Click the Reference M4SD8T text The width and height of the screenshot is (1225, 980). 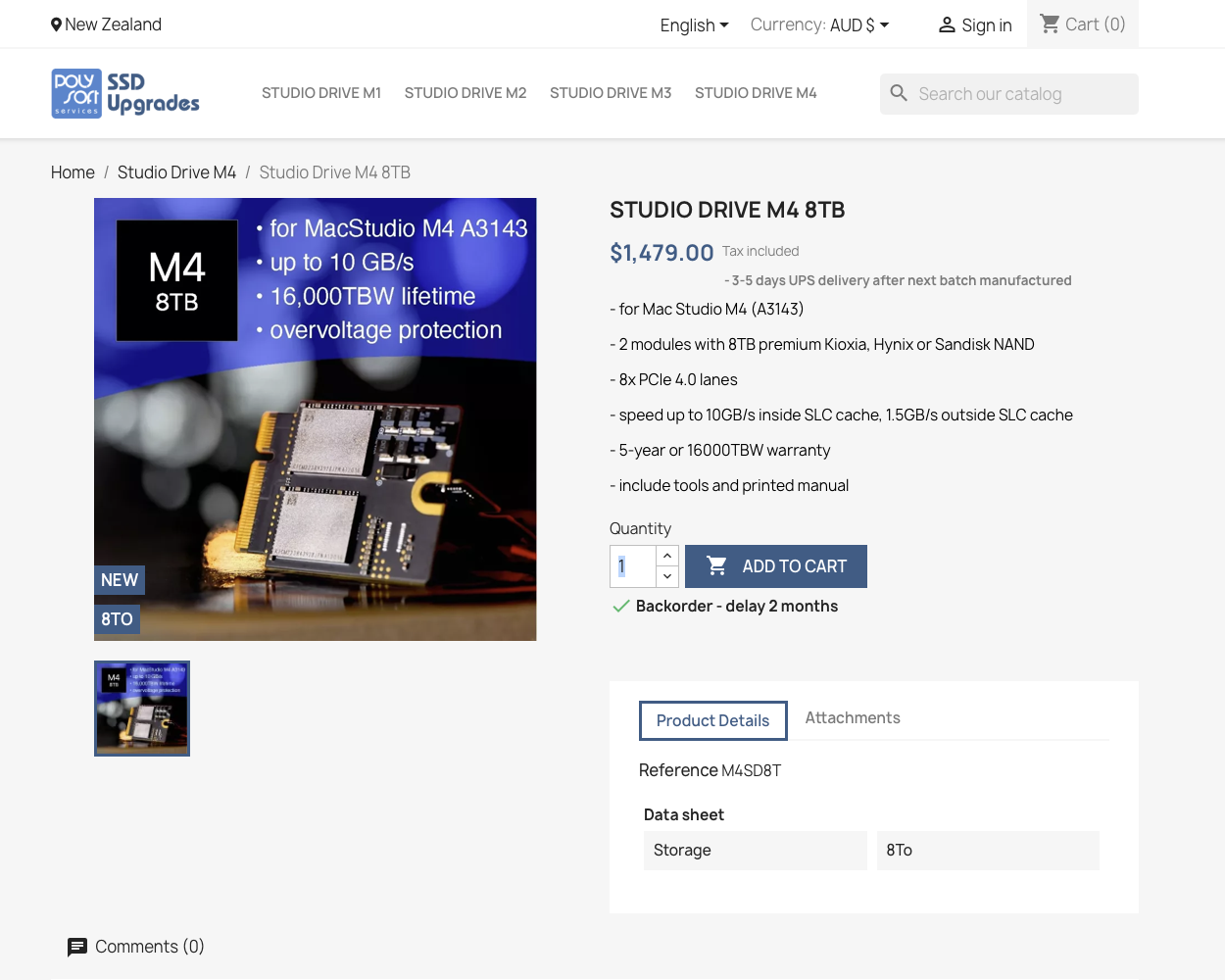click(x=710, y=770)
